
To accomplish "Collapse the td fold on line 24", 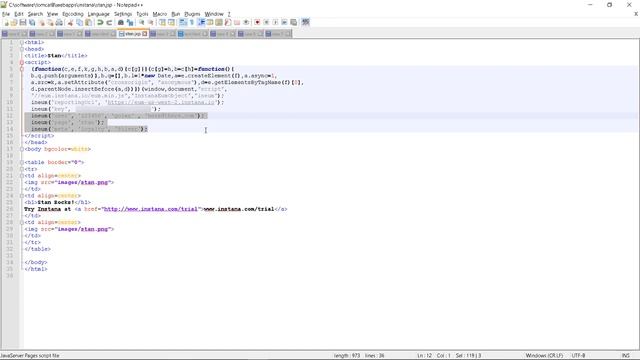I will (22, 196).
